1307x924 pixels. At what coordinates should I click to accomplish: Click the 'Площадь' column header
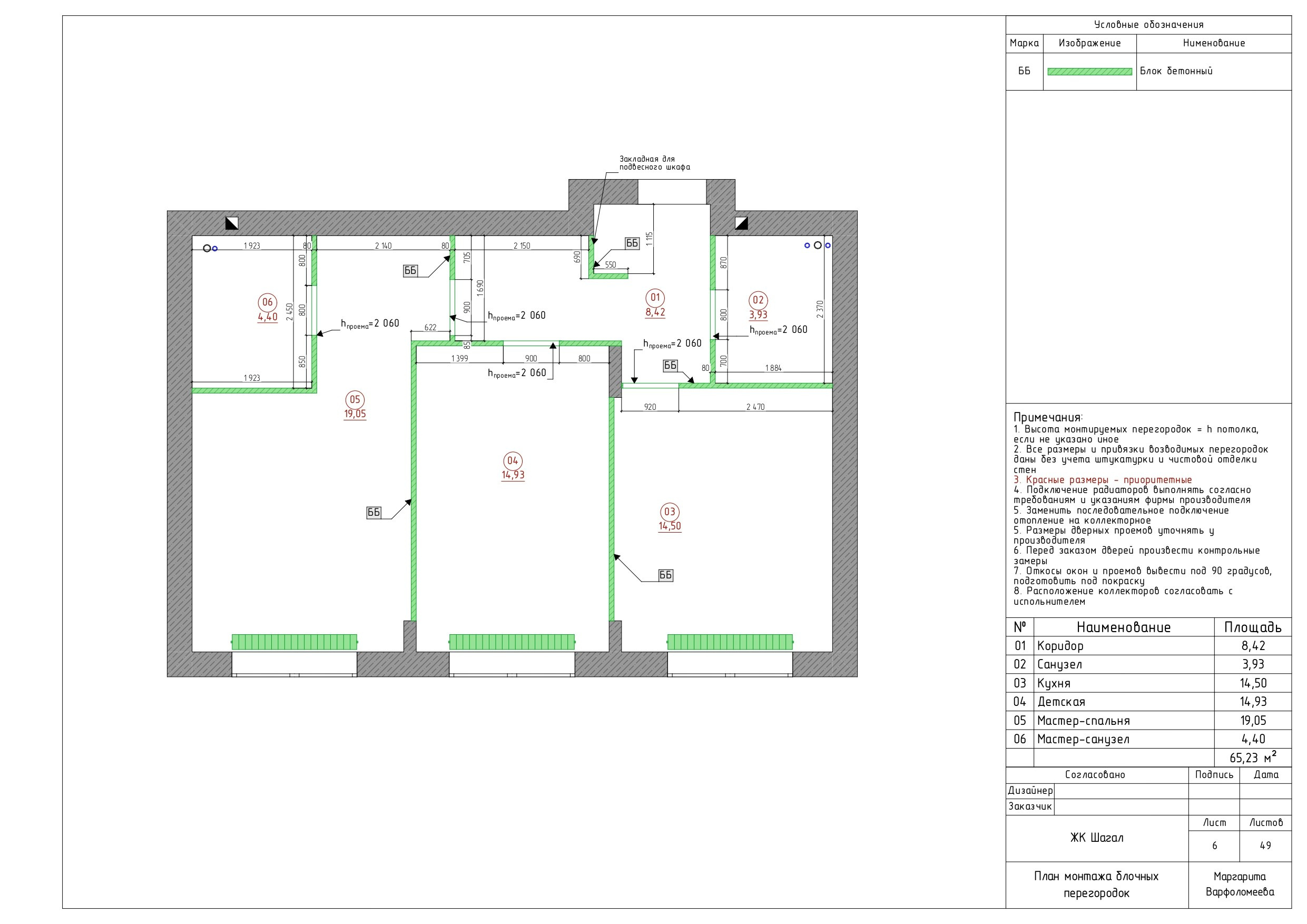(1253, 627)
